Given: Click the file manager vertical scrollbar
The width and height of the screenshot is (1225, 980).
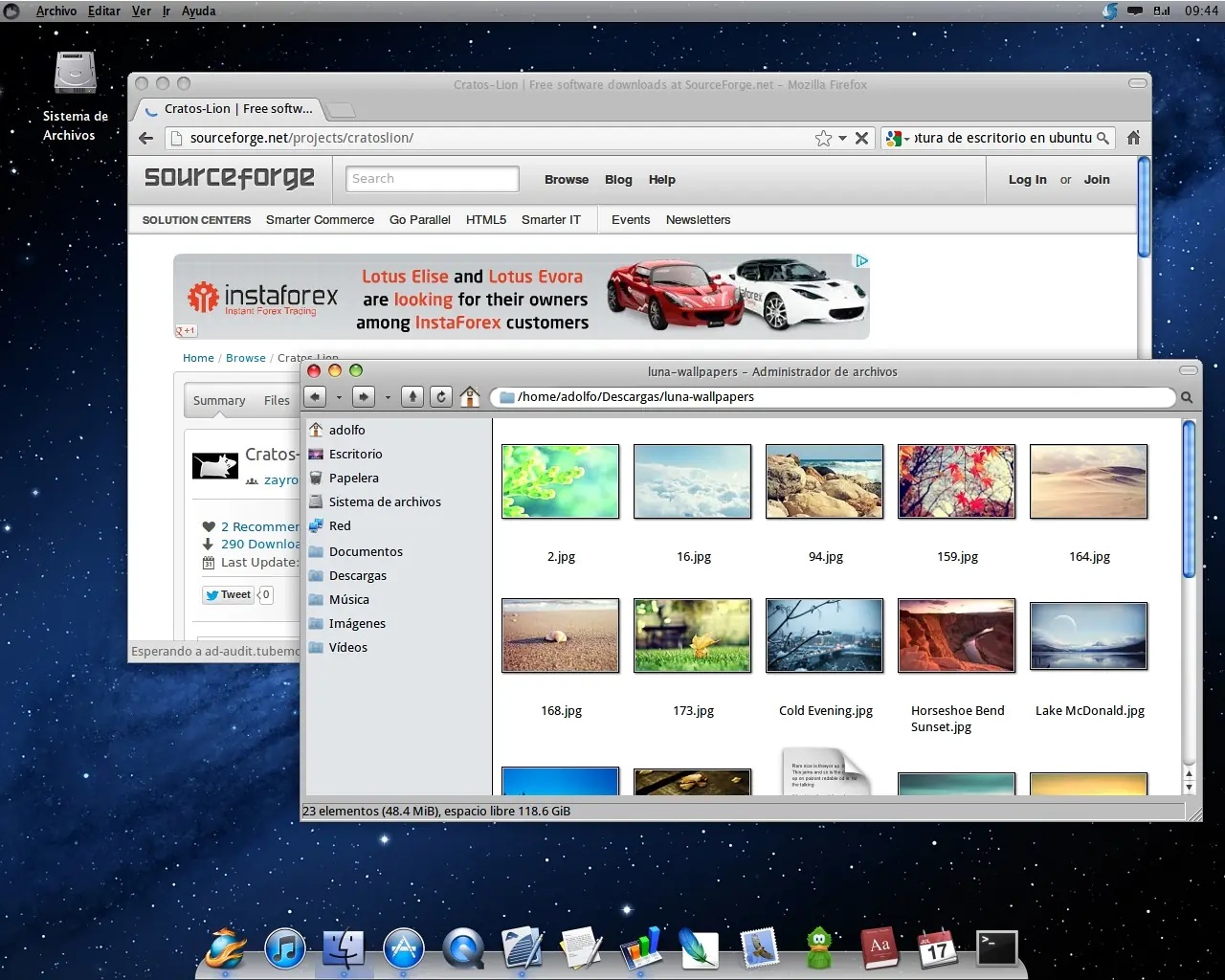Looking at the screenshot, I should click(x=1189, y=499).
